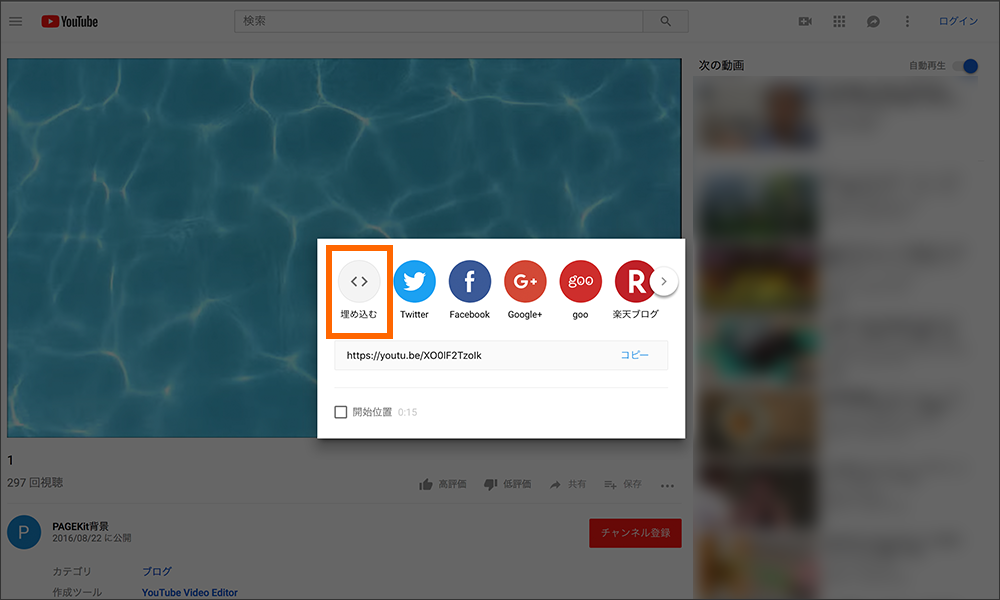Subscribe with the チャンネル登録 button
Image resolution: width=1000 pixels, height=600 pixels.
[x=635, y=533]
